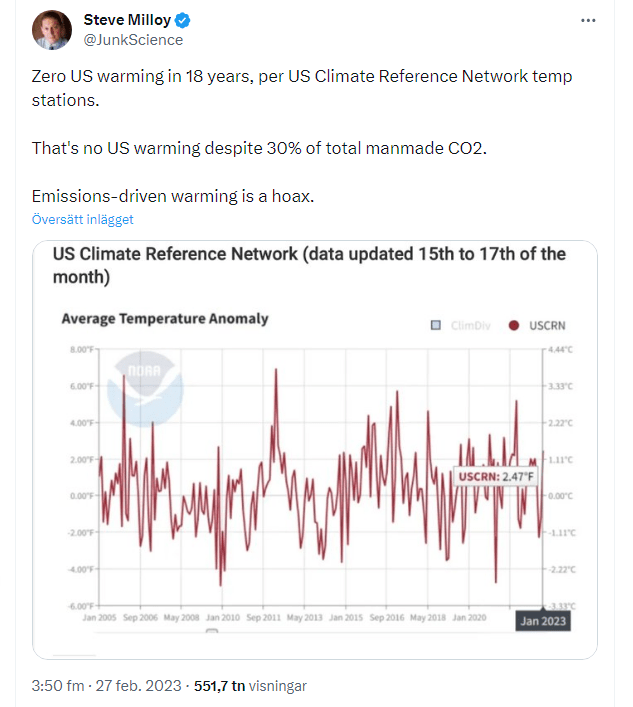
Task: Click Steve Milloy's profile avatar photo
Action: click(x=52, y=30)
